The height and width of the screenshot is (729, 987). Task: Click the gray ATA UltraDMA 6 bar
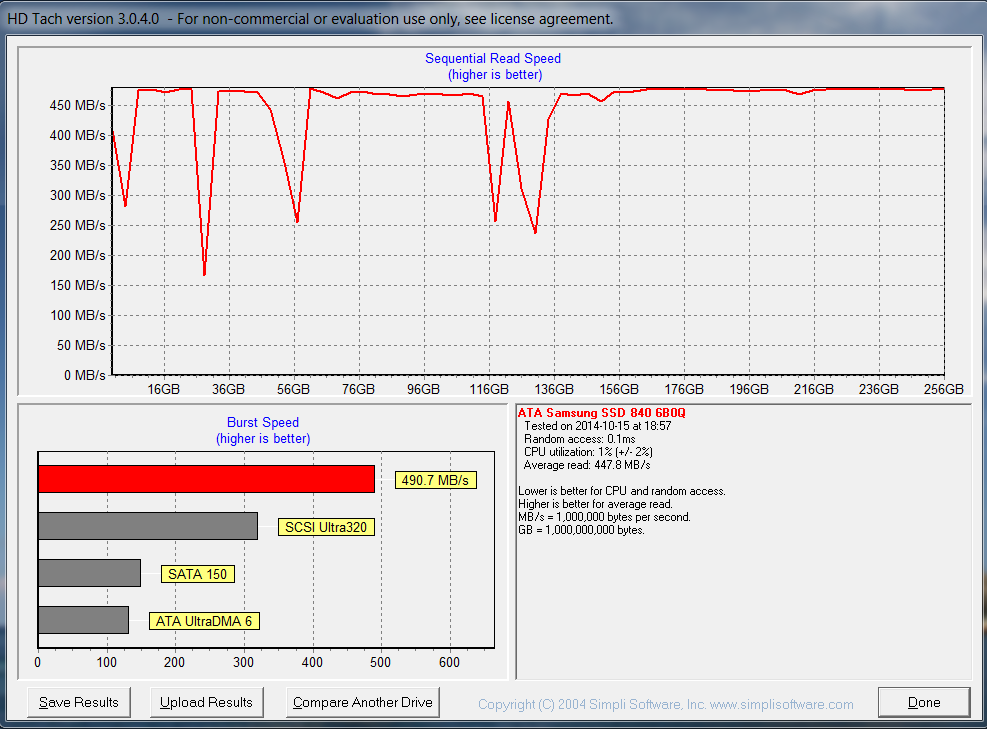(83, 619)
